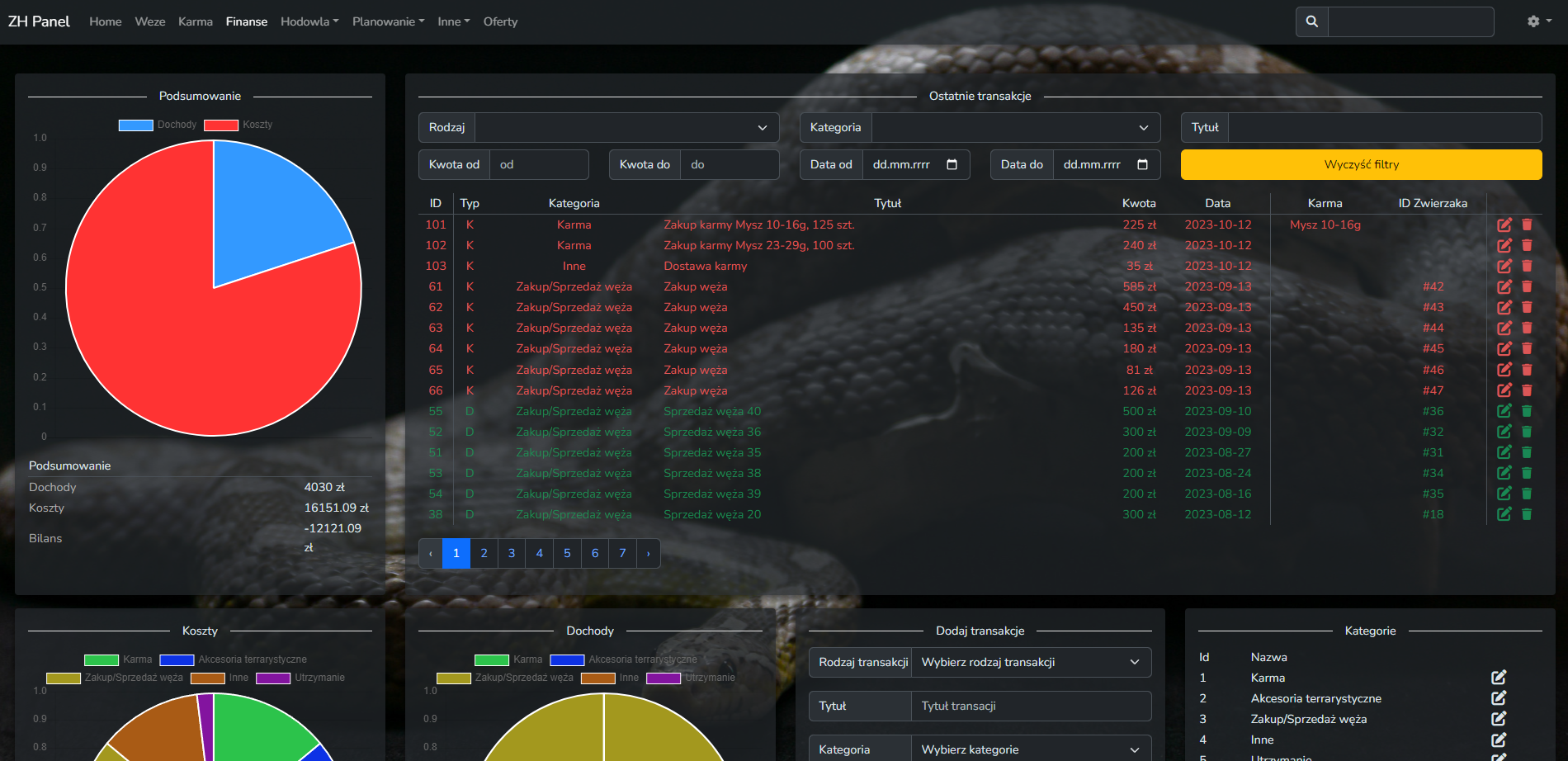Screen dimensions: 1568x761
Task: Open Wybierz kategorie dropdown
Action: point(1031,749)
